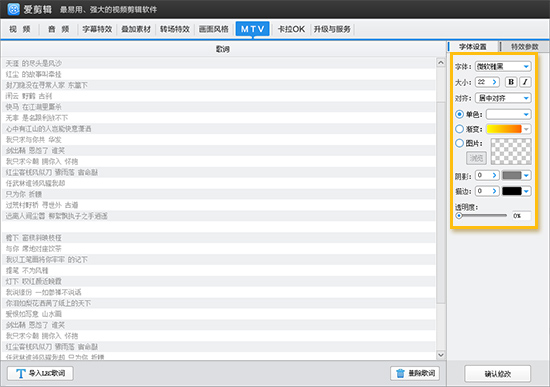The height and width of the screenshot is (387, 550).
Task: Open the 叠加素材 tab
Action: 136,29
